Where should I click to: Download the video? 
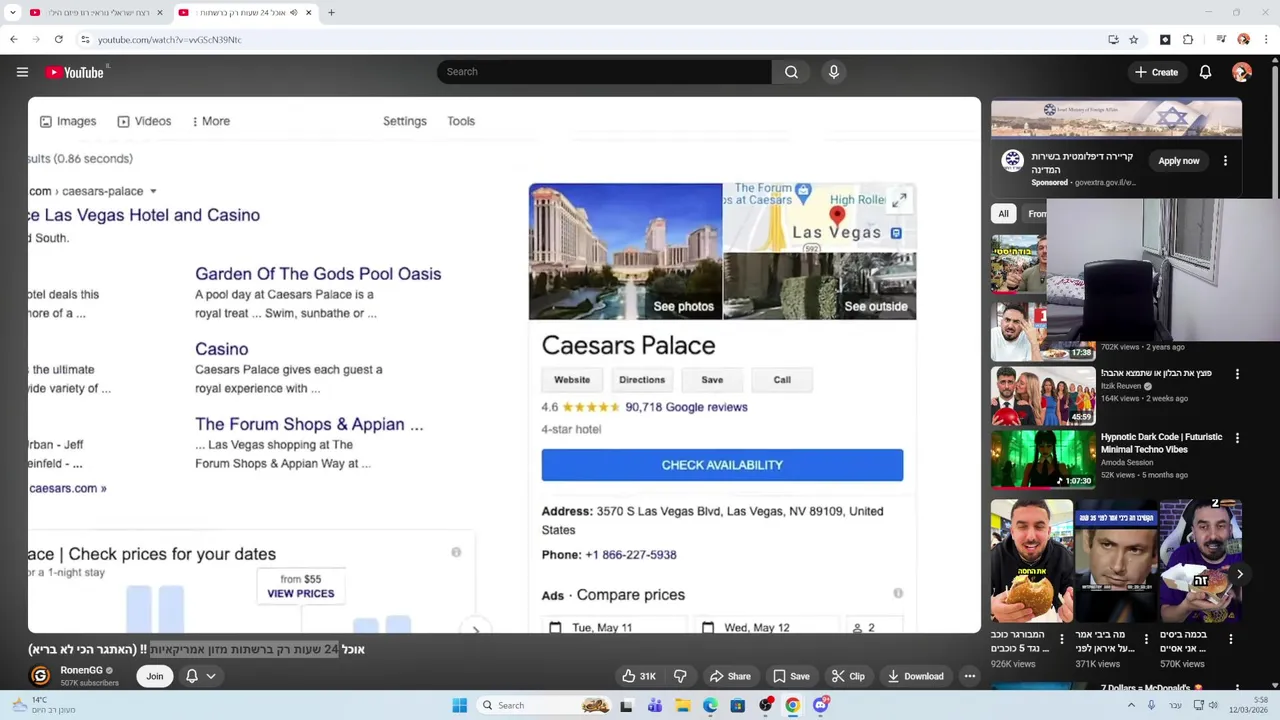click(914, 676)
